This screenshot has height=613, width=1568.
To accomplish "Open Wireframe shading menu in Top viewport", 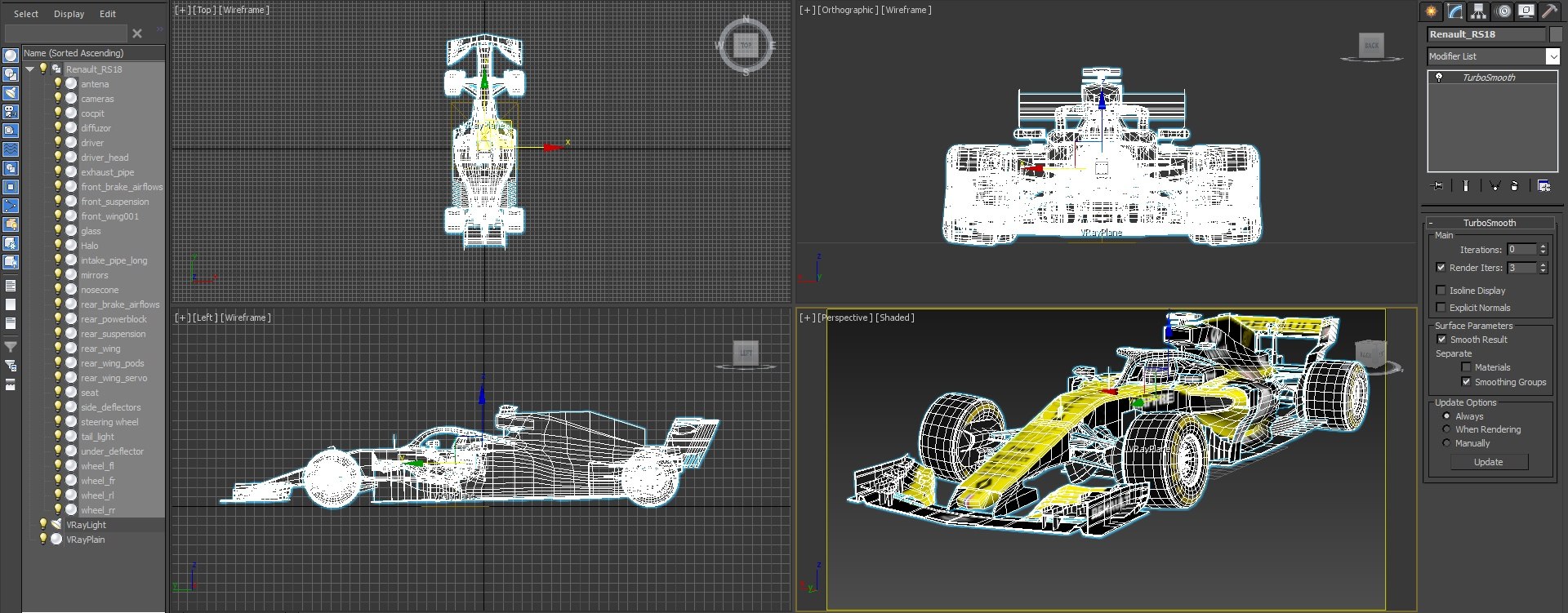I will pyautogui.click(x=243, y=10).
